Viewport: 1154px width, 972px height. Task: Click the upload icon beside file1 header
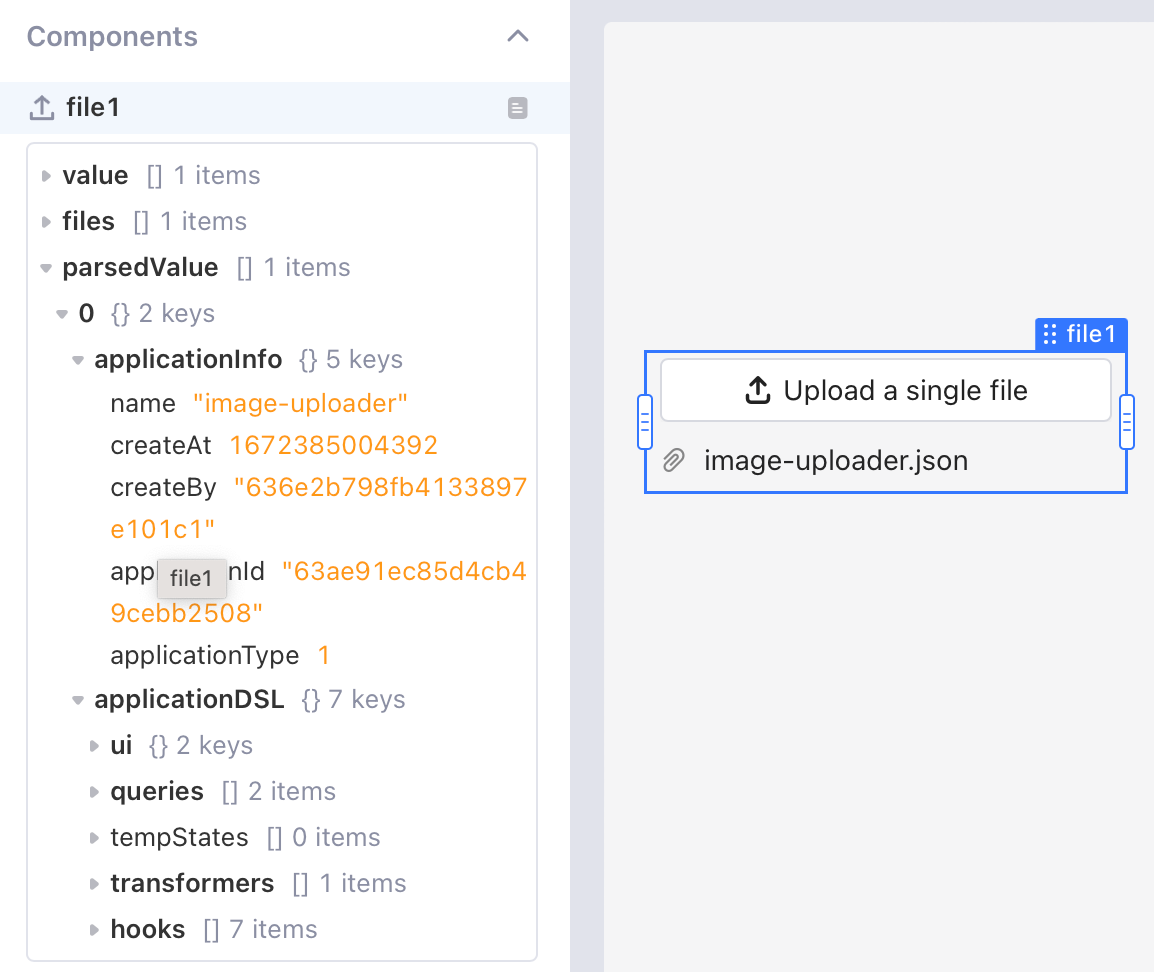(x=42, y=108)
